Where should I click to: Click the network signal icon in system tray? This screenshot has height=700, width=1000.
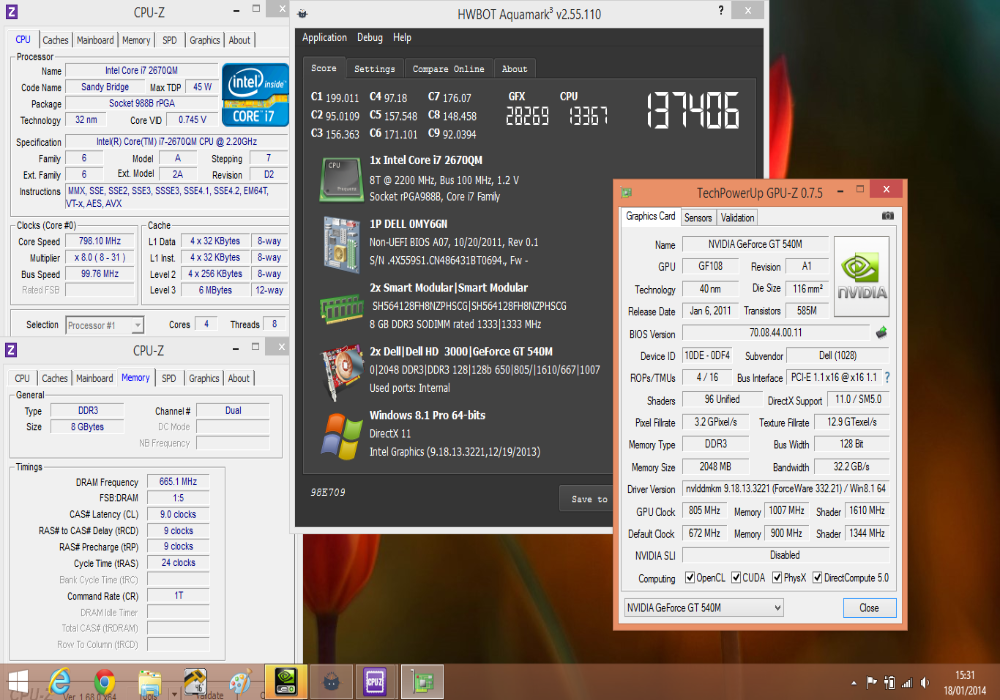point(907,683)
